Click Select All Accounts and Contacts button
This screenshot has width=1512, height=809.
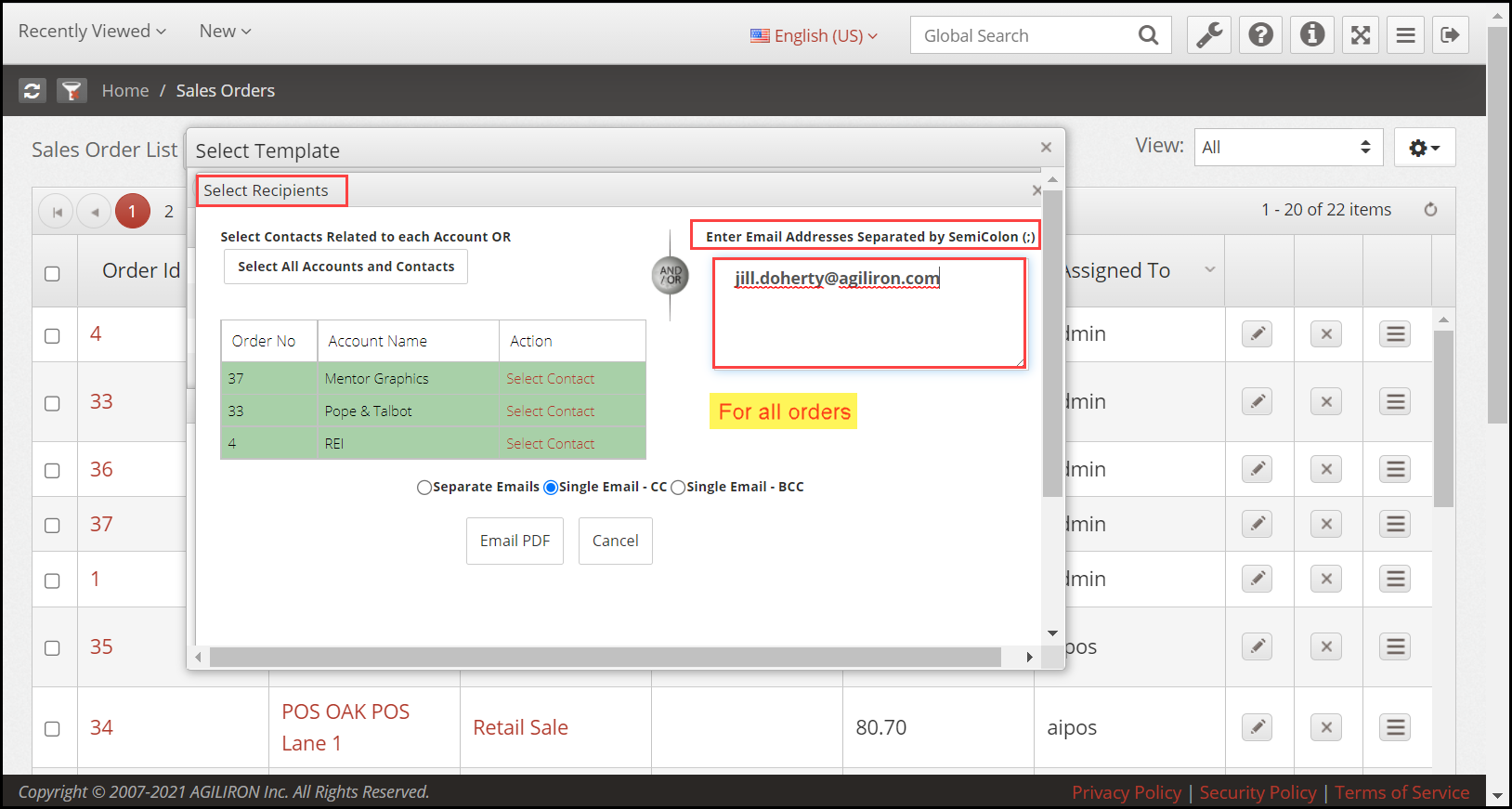(x=345, y=267)
